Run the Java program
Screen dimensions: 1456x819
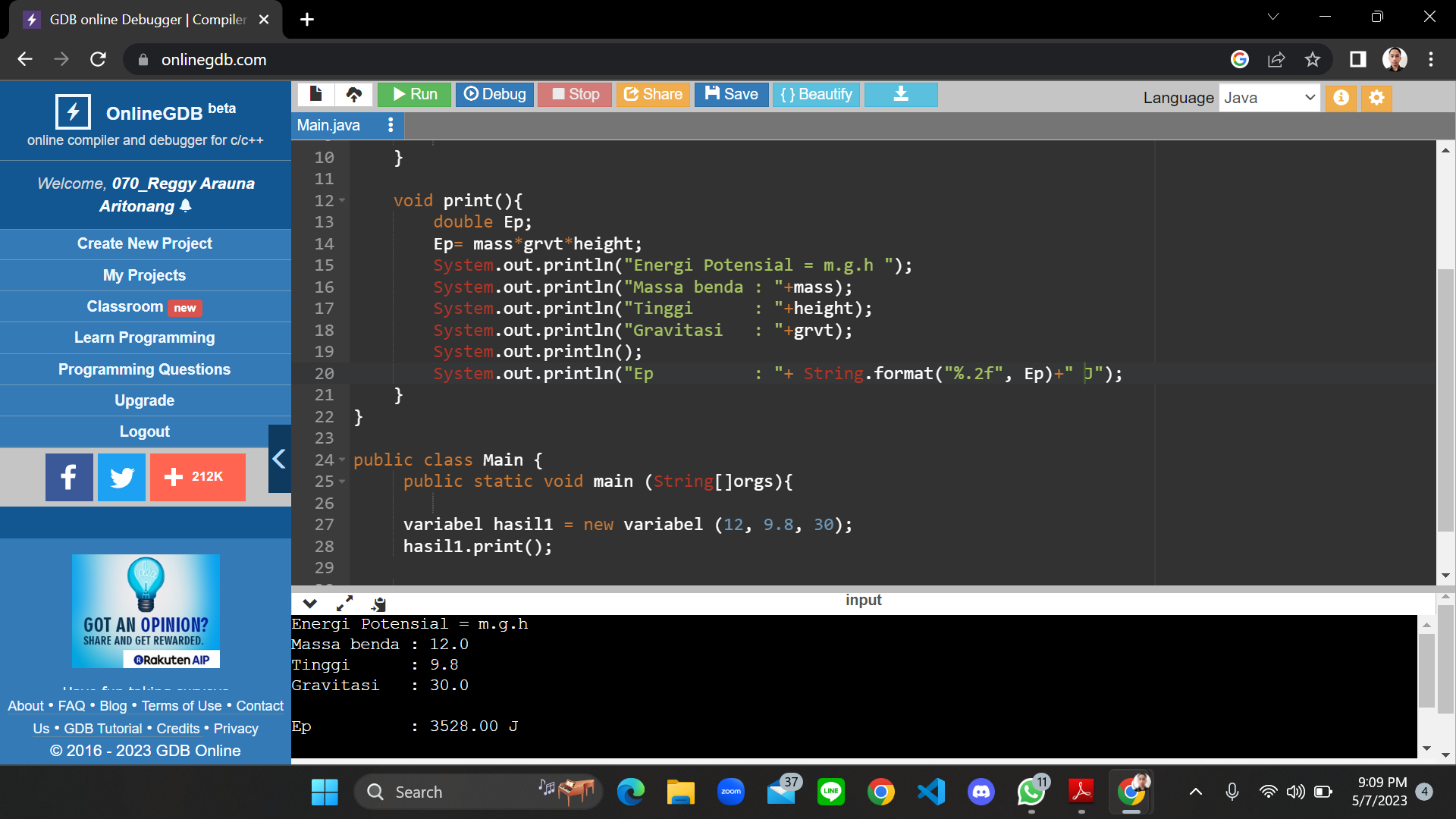[414, 94]
